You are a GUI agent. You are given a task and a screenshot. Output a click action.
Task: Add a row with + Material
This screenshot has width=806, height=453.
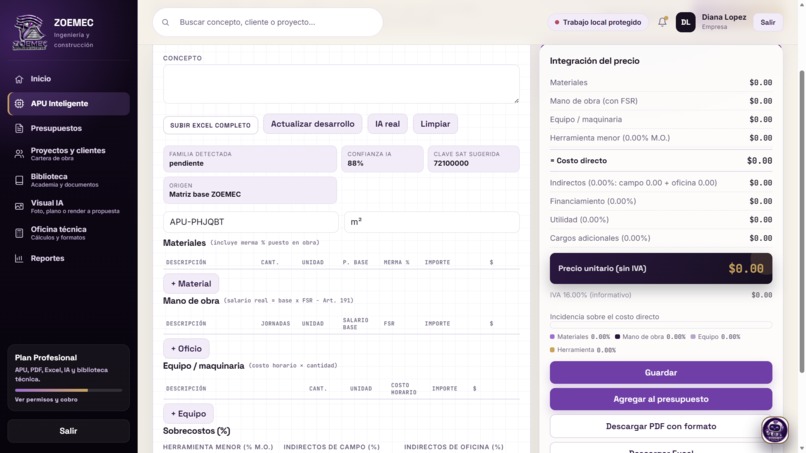pos(191,284)
